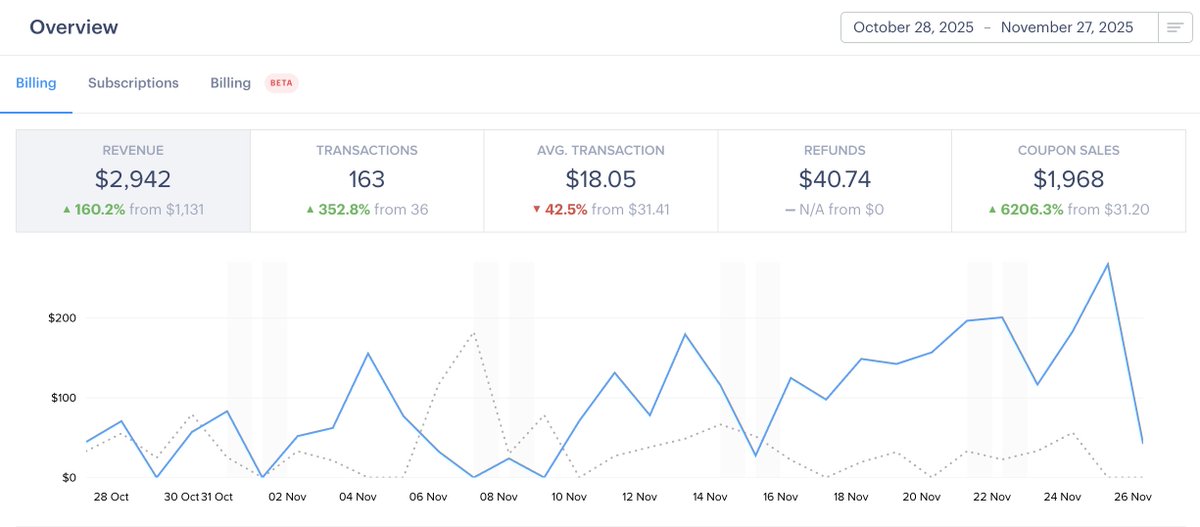This screenshot has width=1200, height=527.
Task: Click the red down arrow beside 42.5%
Action: [x=536, y=210]
